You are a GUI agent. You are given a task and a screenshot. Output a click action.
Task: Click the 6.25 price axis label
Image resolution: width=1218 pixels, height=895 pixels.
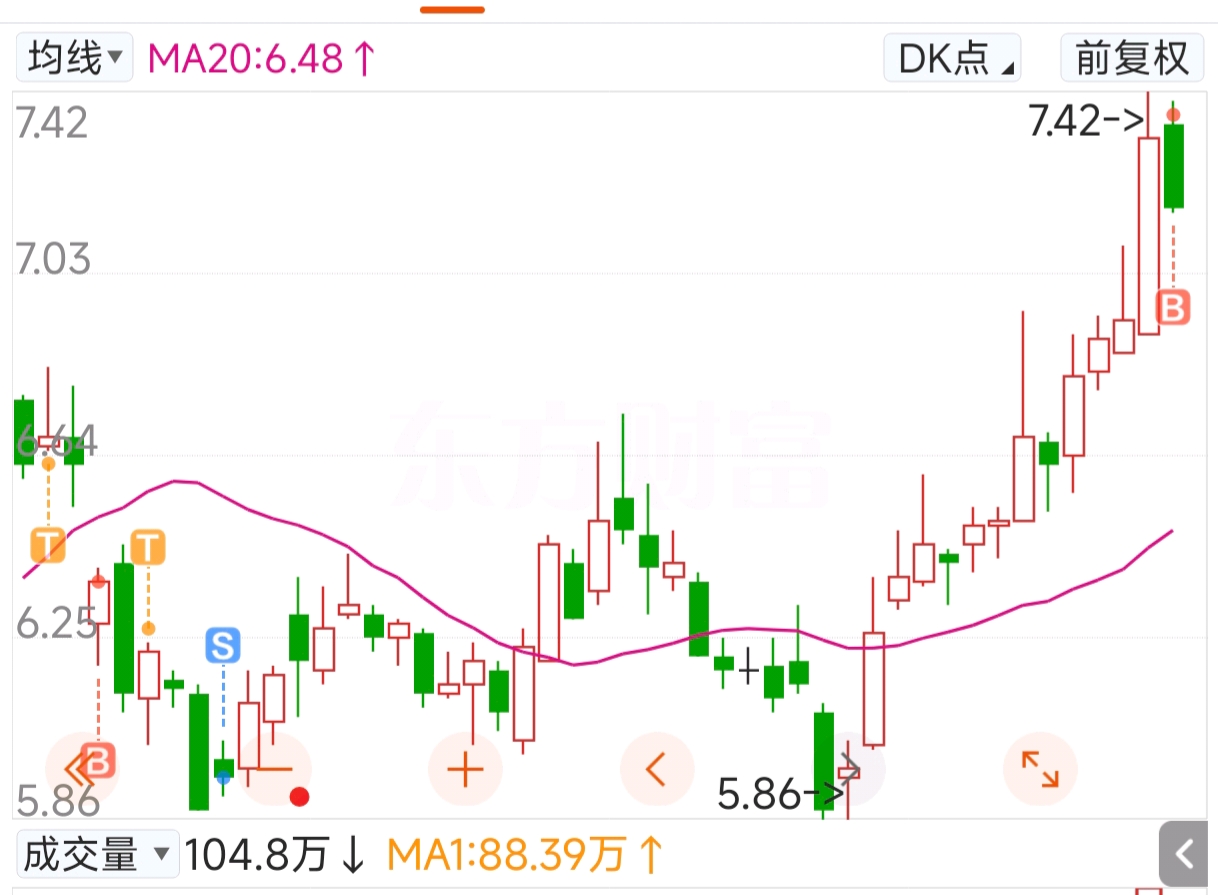[57, 624]
